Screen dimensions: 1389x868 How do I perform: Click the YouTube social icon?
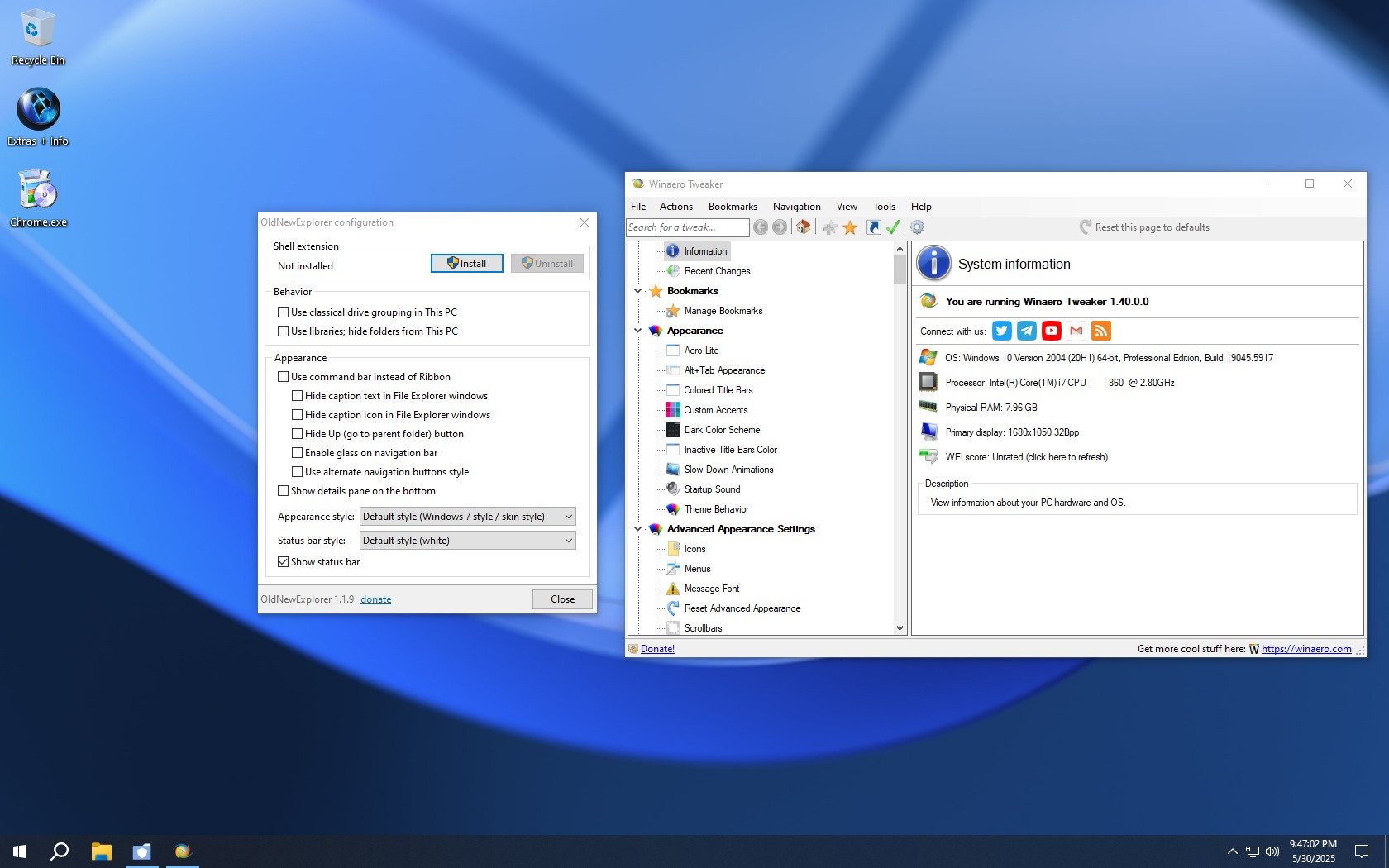click(1052, 331)
